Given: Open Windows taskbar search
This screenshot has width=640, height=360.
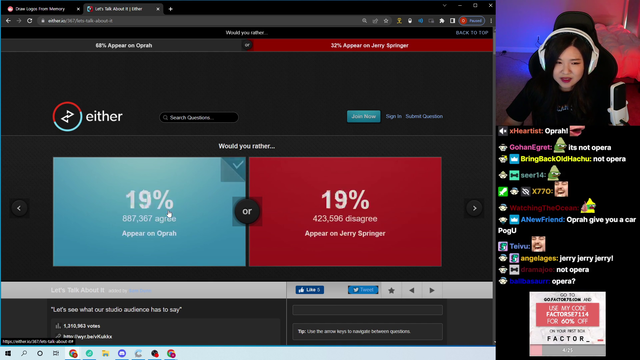Looking at the screenshot, I should coord(24,353).
